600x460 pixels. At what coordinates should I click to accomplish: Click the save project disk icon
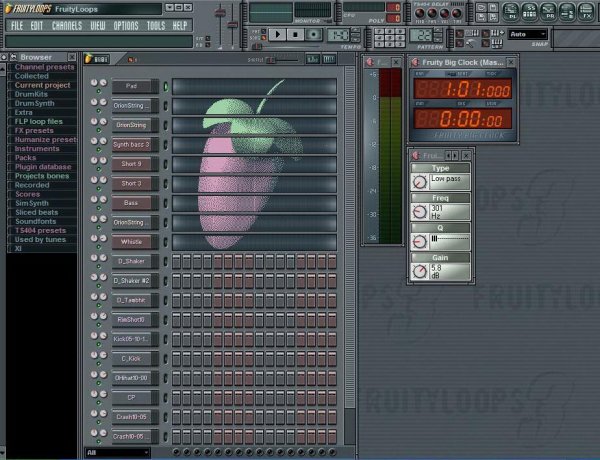(493, 8)
